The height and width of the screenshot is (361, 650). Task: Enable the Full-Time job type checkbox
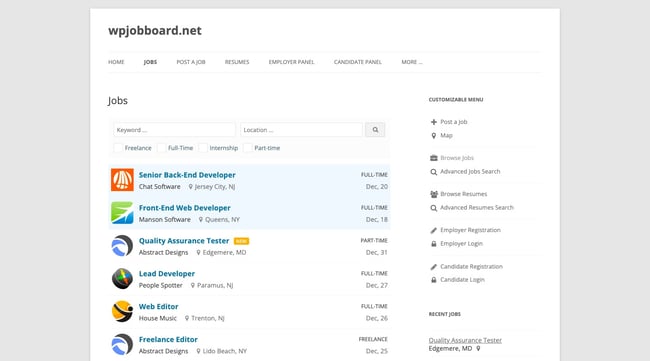pos(161,148)
